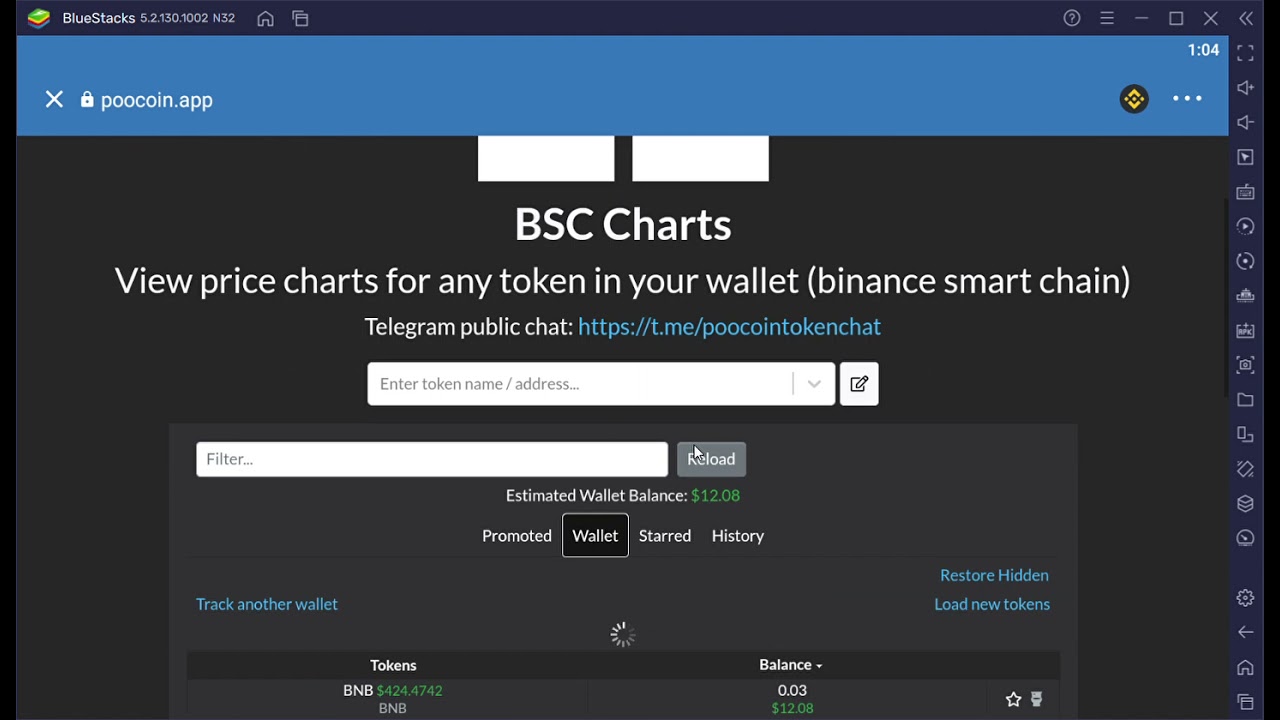Image resolution: width=1280 pixels, height=720 pixels.
Task: Go to Android home via sidebar
Action: [x=1245, y=667]
